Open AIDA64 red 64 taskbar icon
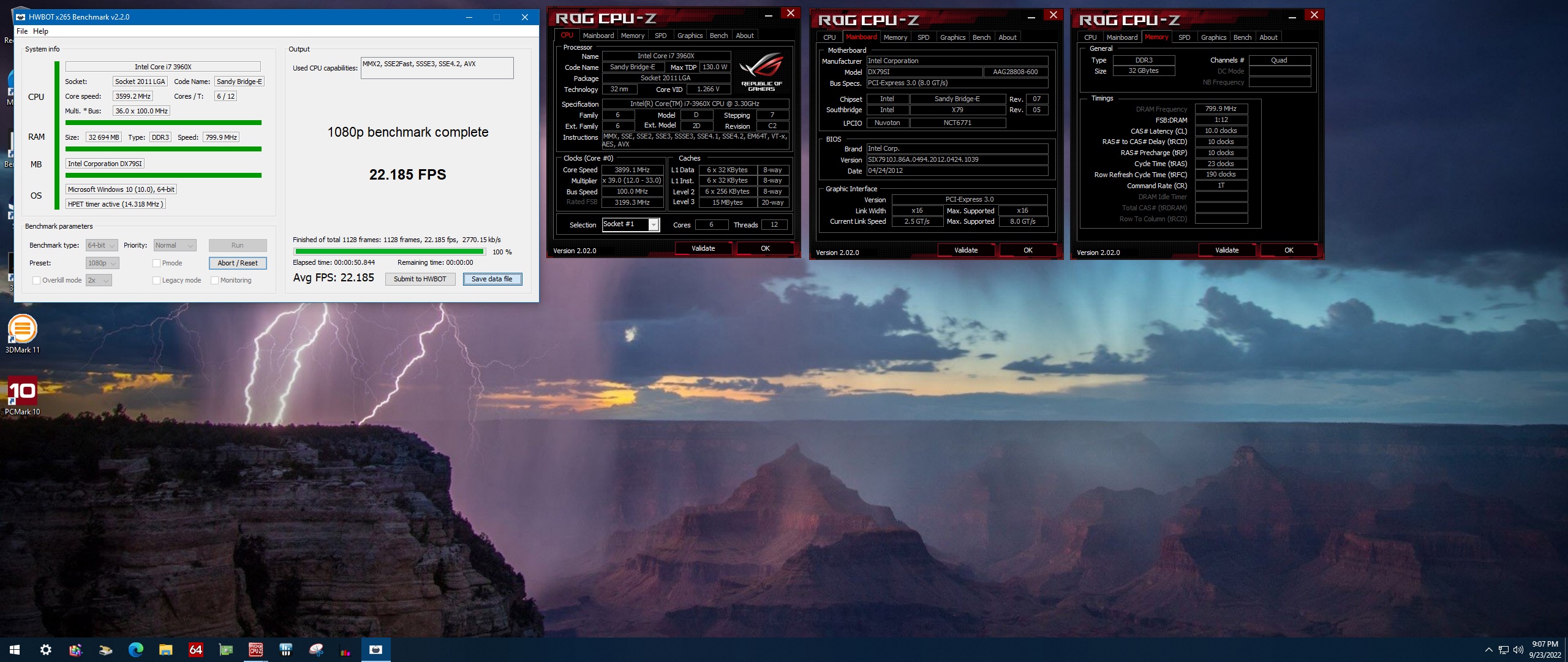This screenshot has width=1568, height=662. [x=195, y=650]
